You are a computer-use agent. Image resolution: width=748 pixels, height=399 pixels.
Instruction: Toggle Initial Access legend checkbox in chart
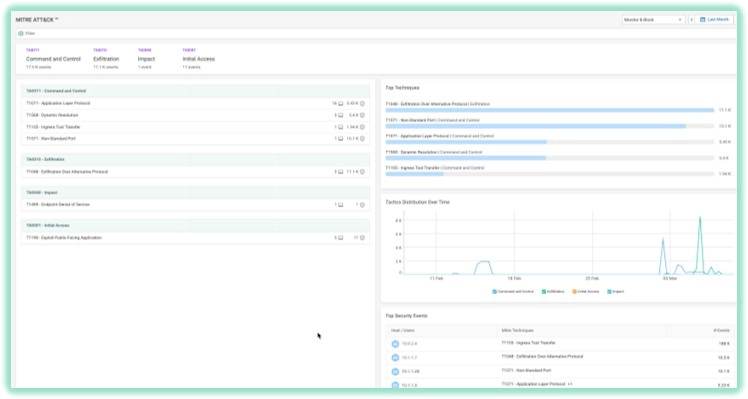tap(574, 292)
